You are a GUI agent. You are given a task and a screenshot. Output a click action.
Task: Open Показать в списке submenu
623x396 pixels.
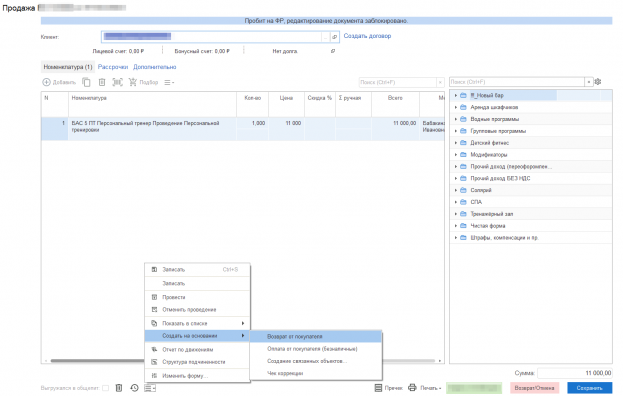tap(197, 323)
